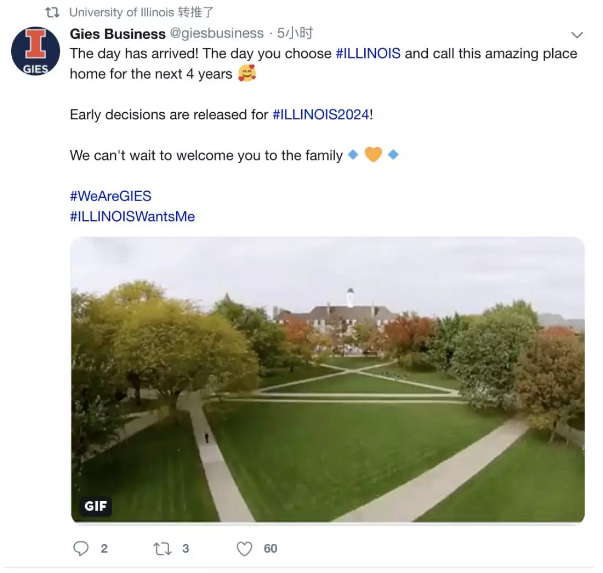Click the reply speech bubble icon
The width and height of the screenshot is (603, 573).
click(x=82, y=548)
